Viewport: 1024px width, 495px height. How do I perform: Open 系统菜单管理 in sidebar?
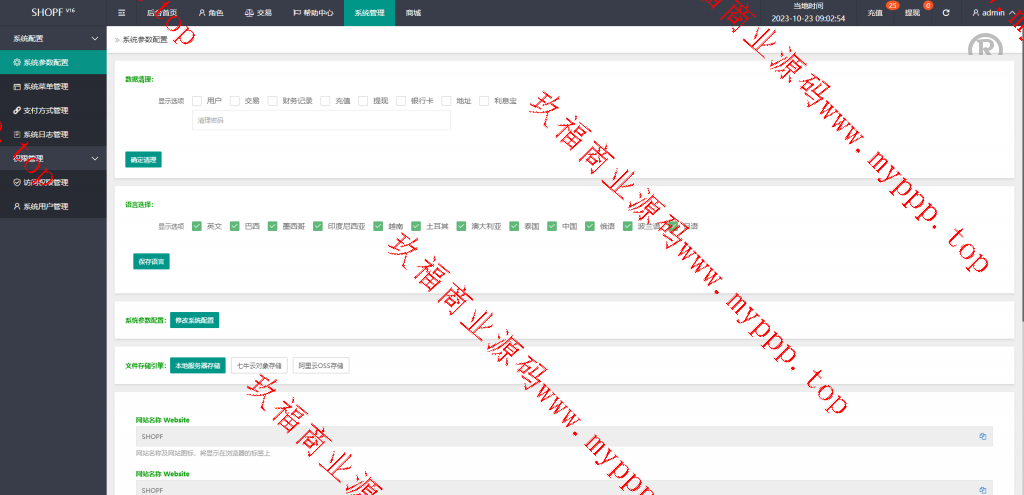pyautogui.click(x=53, y=86)
